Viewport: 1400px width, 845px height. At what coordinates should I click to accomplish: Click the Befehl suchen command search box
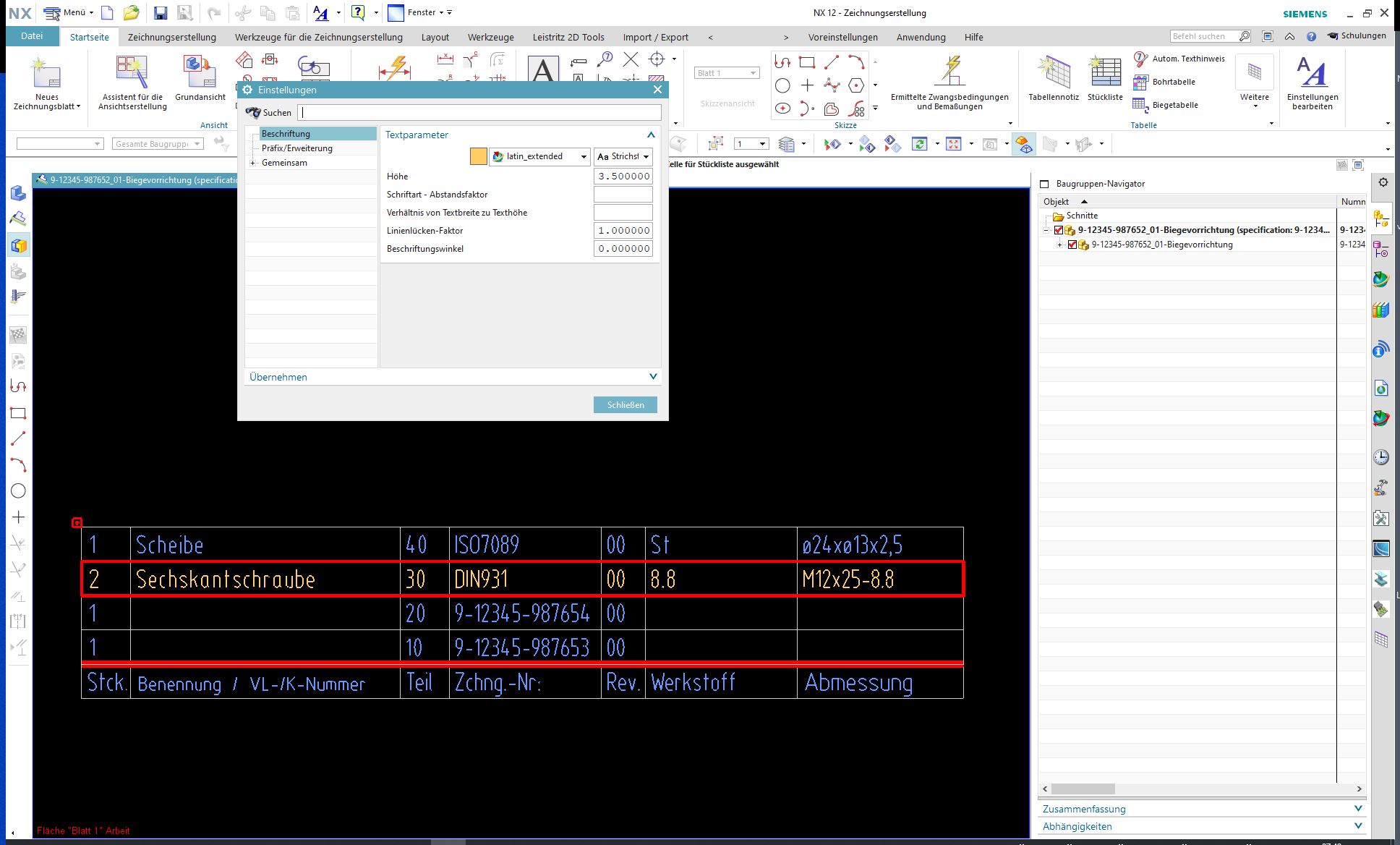pos(1211,36)
